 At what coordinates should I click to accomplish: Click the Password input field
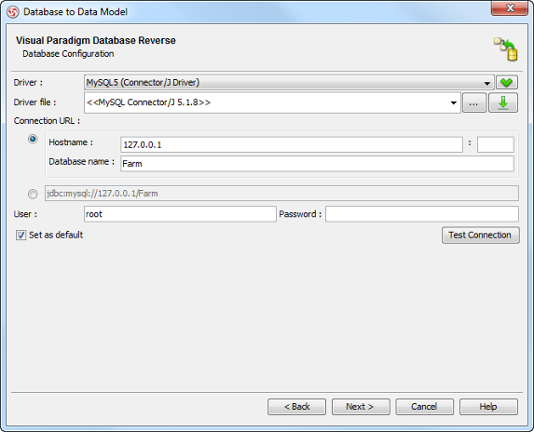point(422,214)
